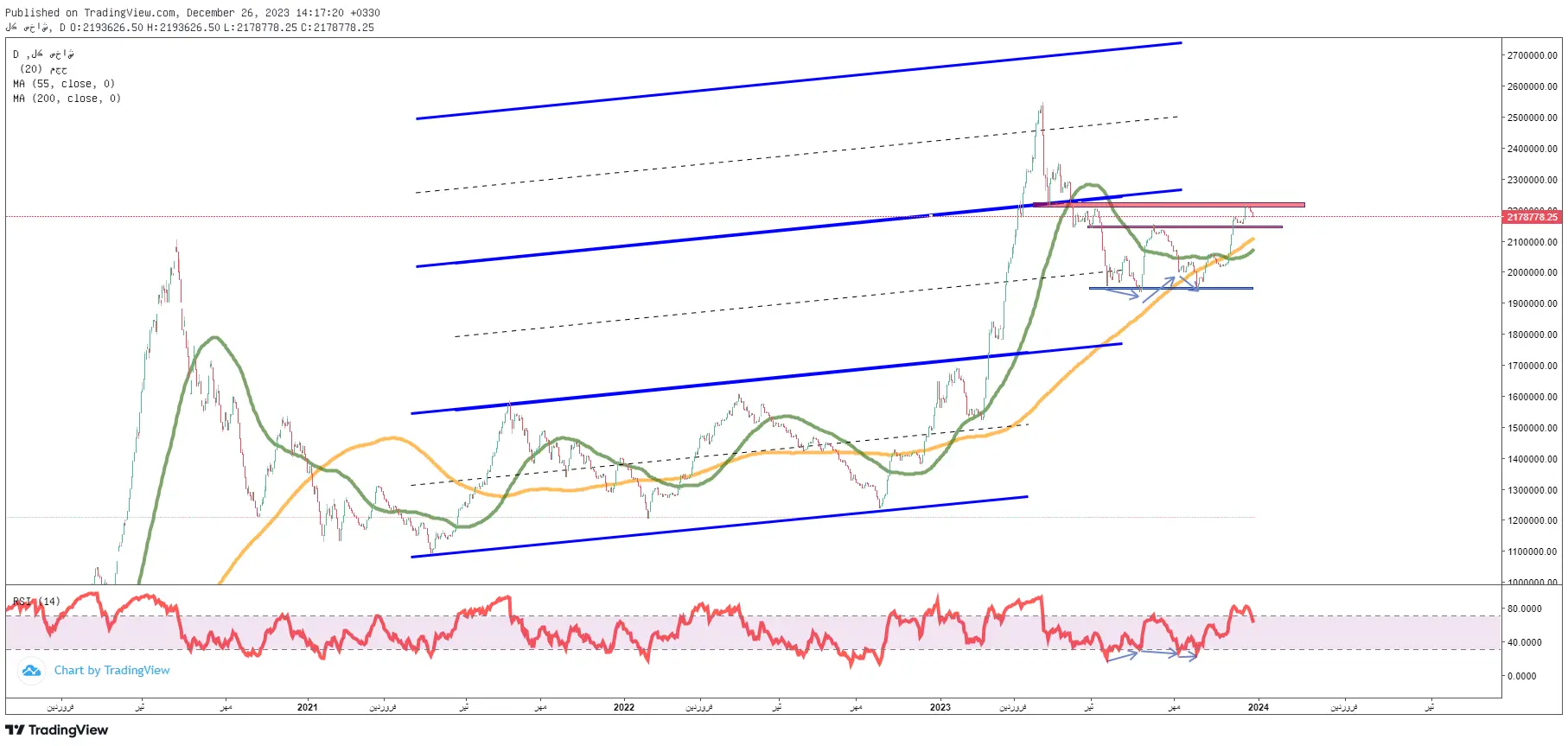Click the 2023 label on the time axis
This screenshot has height=746, width=1568.
point(940,707)
